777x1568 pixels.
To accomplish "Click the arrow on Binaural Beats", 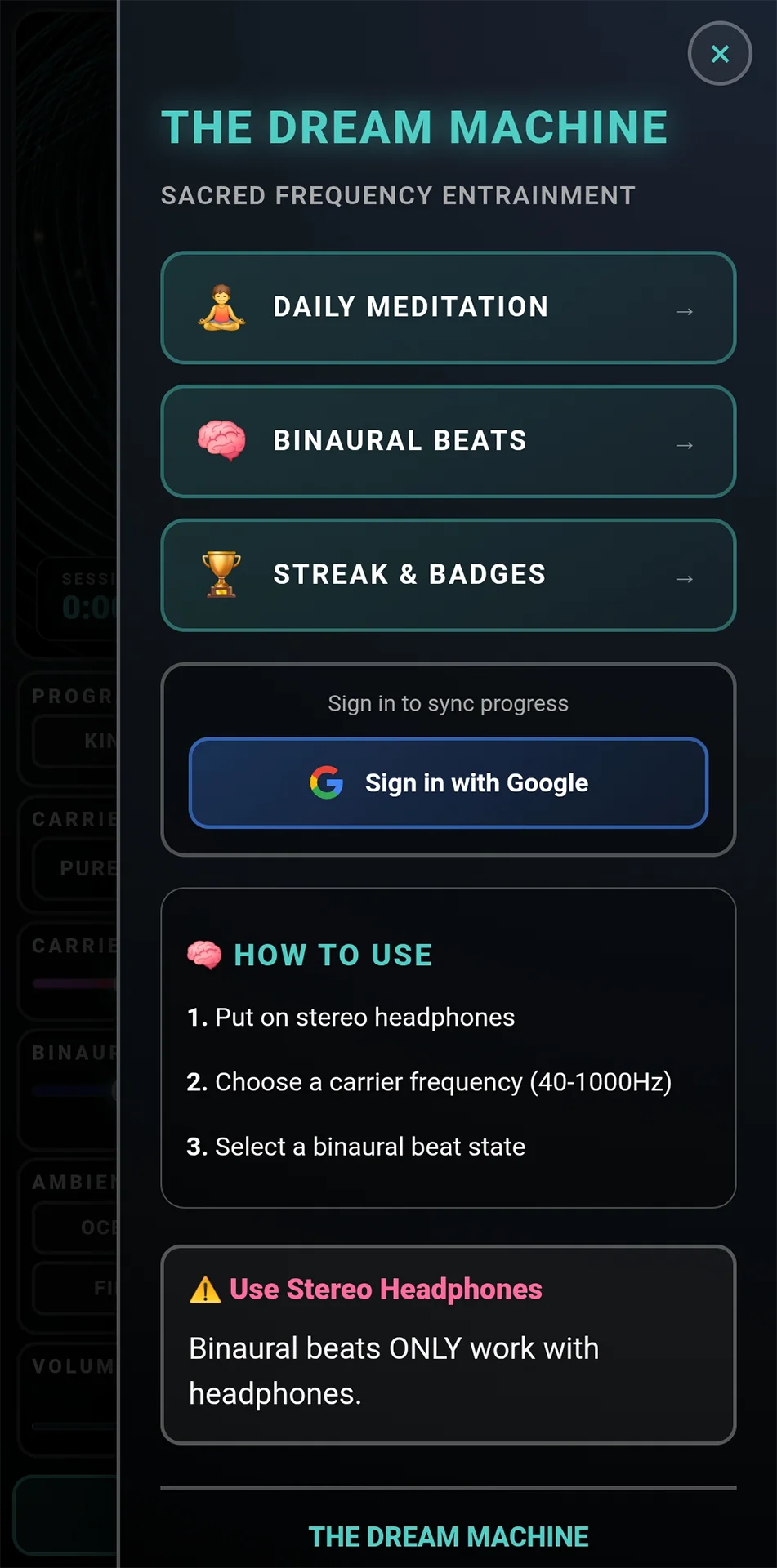I will (x=685, y=444).
